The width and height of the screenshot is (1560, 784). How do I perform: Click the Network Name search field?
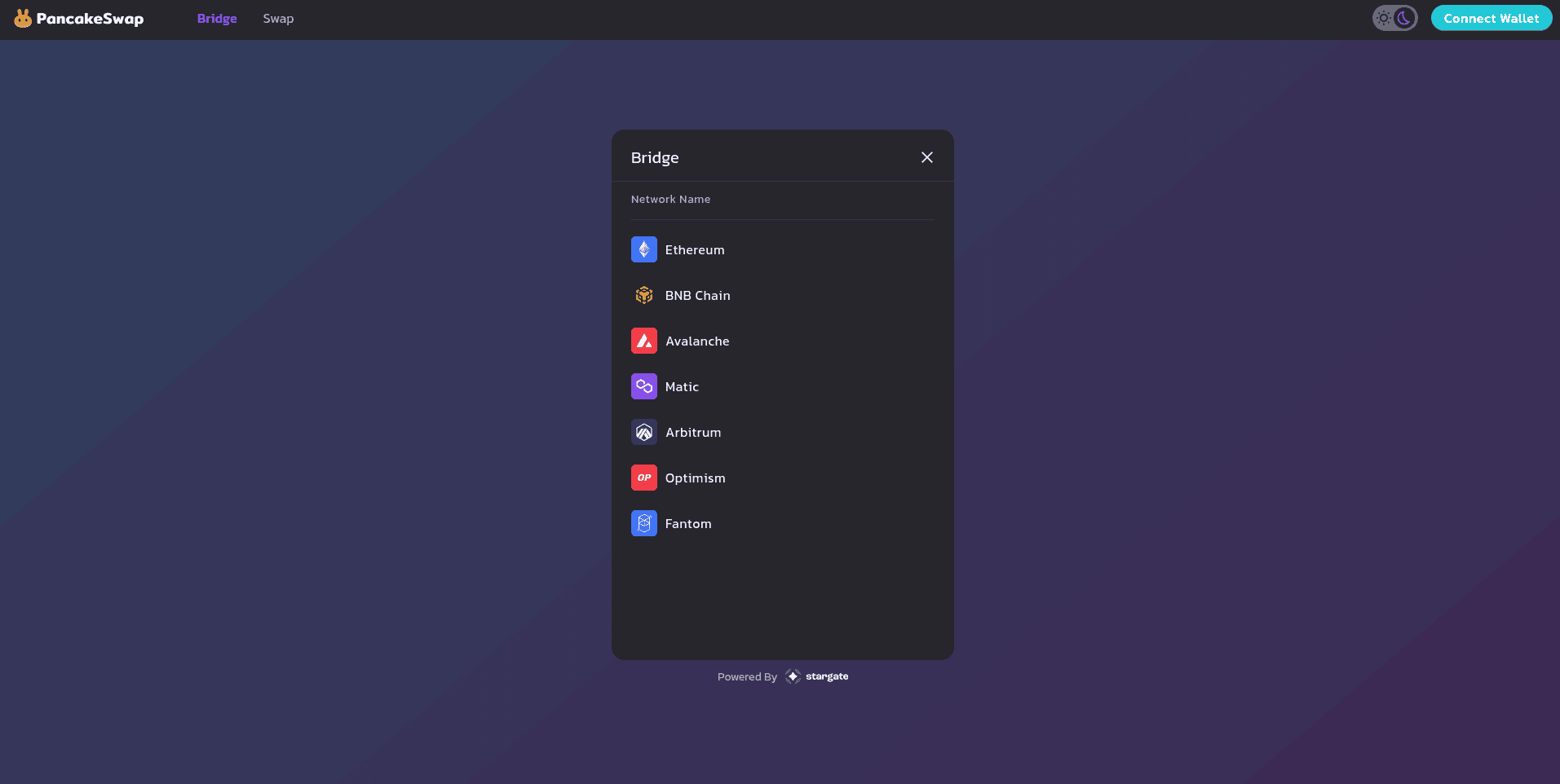[x=783, y=200]
